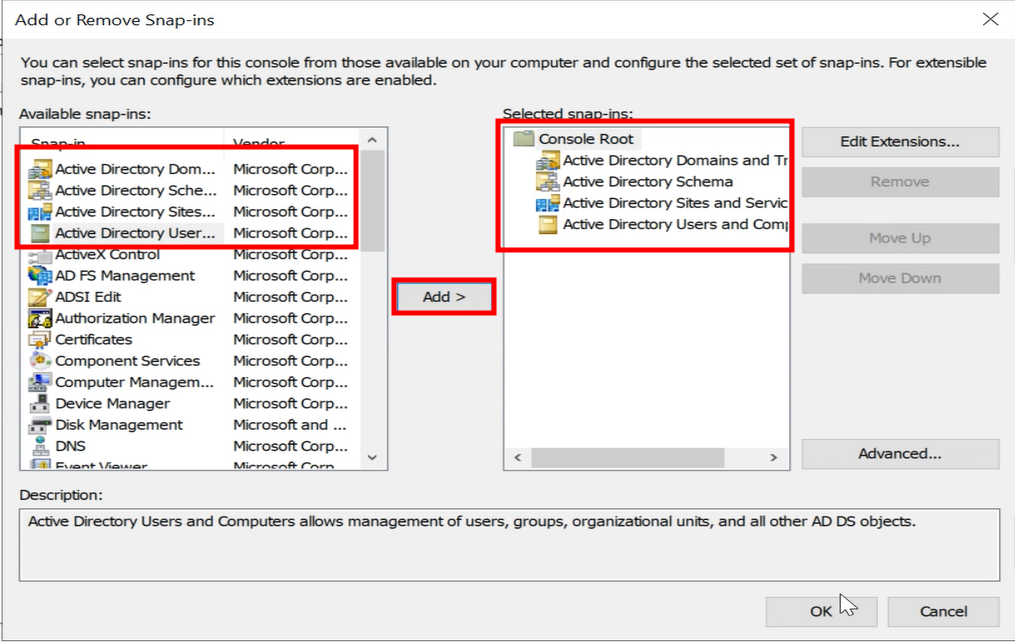
Task: Select the Device Manager snap-in icon
Action: coord(40,403)
